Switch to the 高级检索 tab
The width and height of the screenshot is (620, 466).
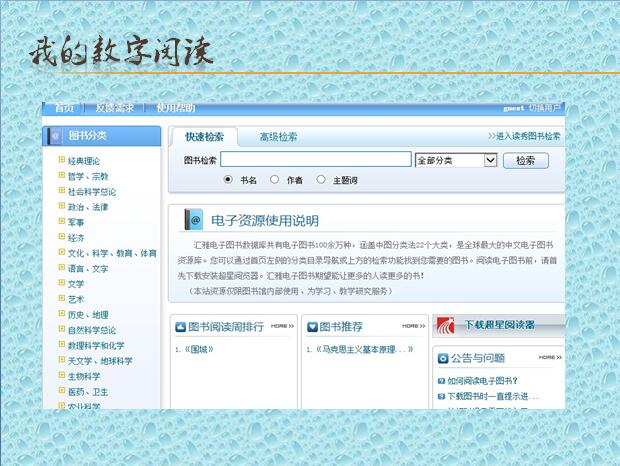pos(278,137)
